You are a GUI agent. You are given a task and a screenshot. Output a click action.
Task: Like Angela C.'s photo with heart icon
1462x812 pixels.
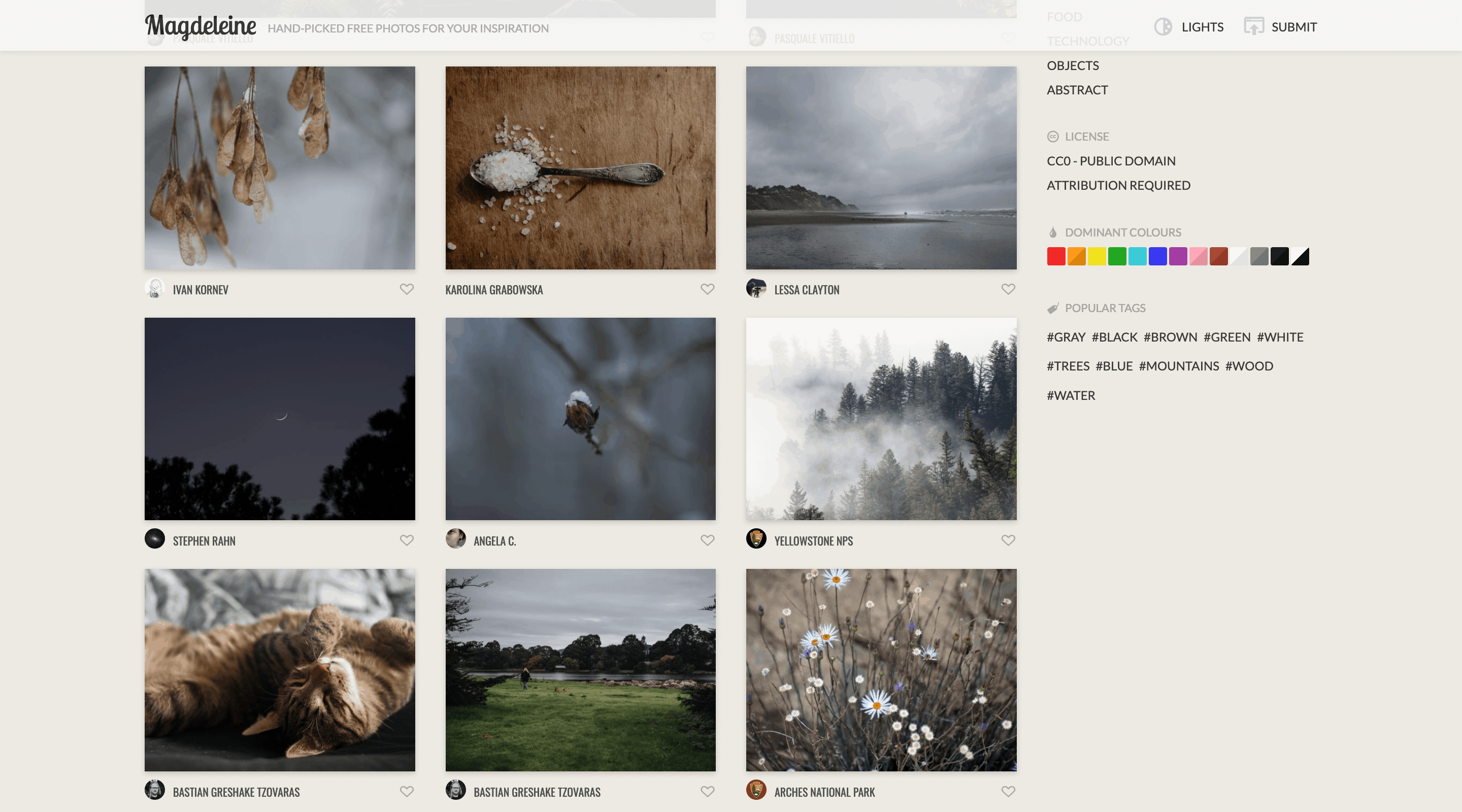[x=707, y=540]
